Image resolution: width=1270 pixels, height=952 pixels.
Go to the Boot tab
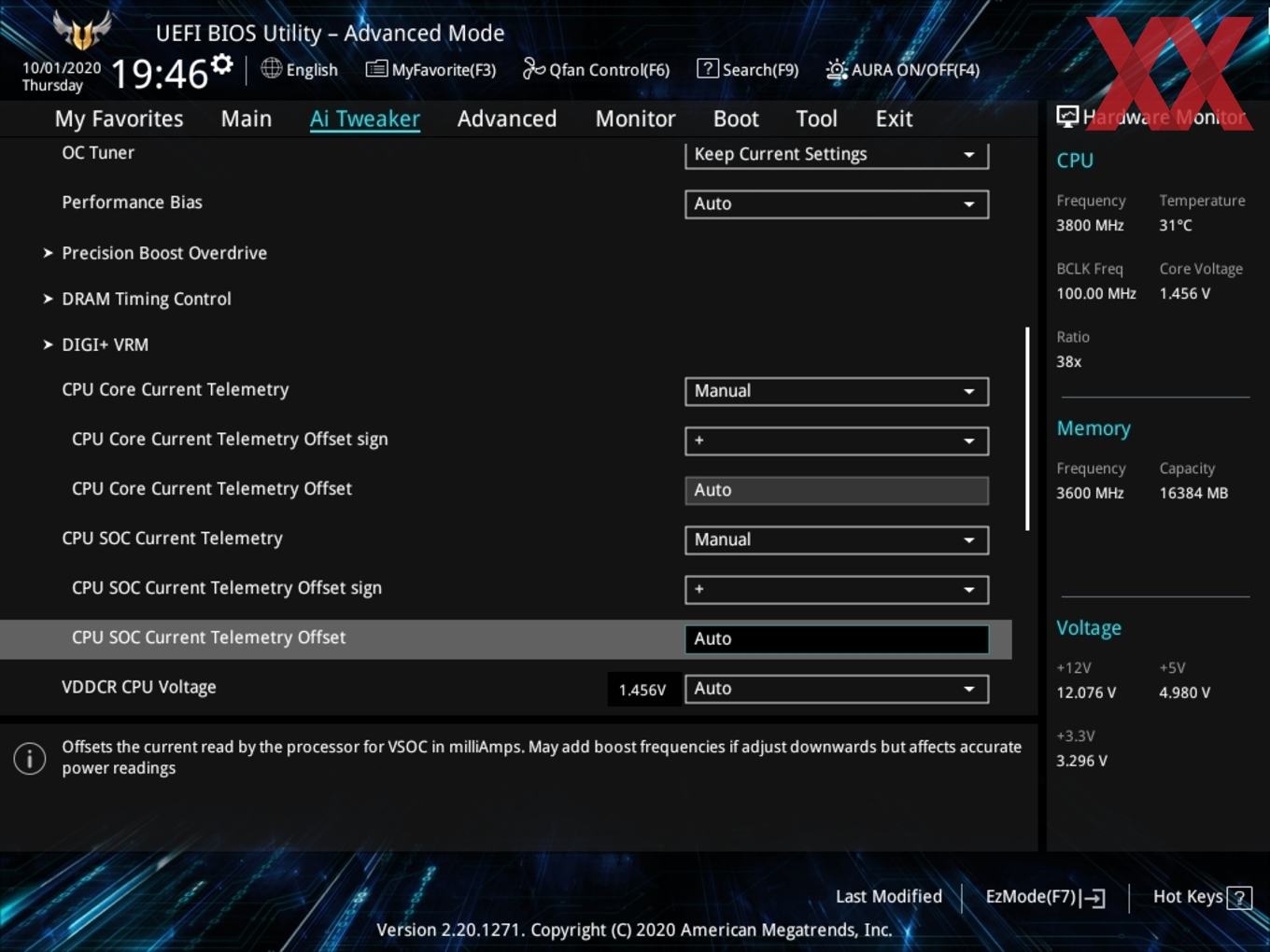pos(736,119)
